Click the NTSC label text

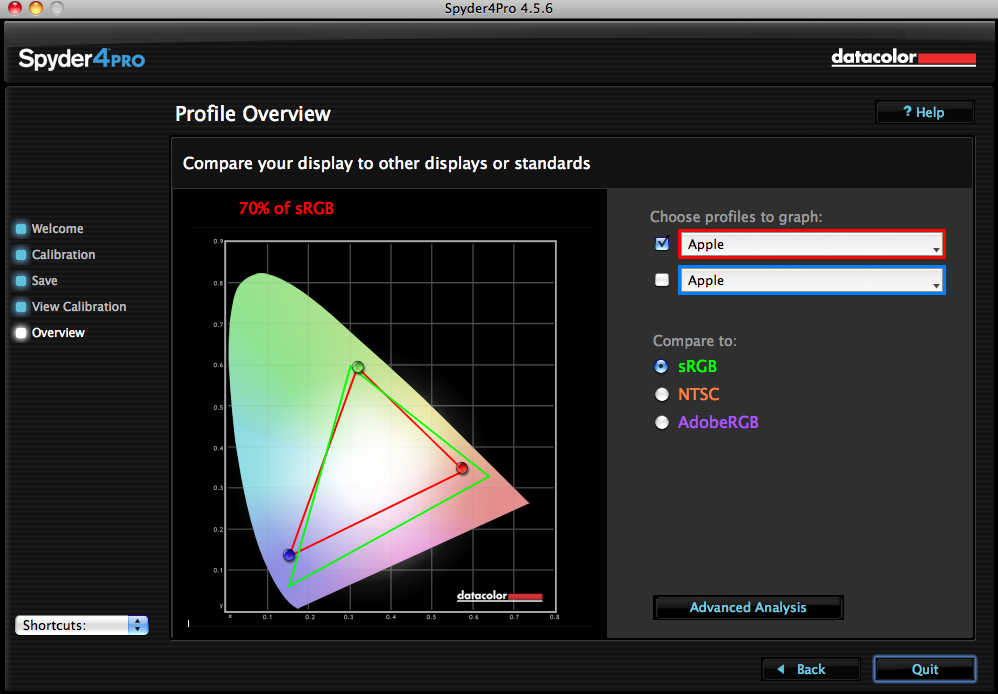[x=699, y=395]
